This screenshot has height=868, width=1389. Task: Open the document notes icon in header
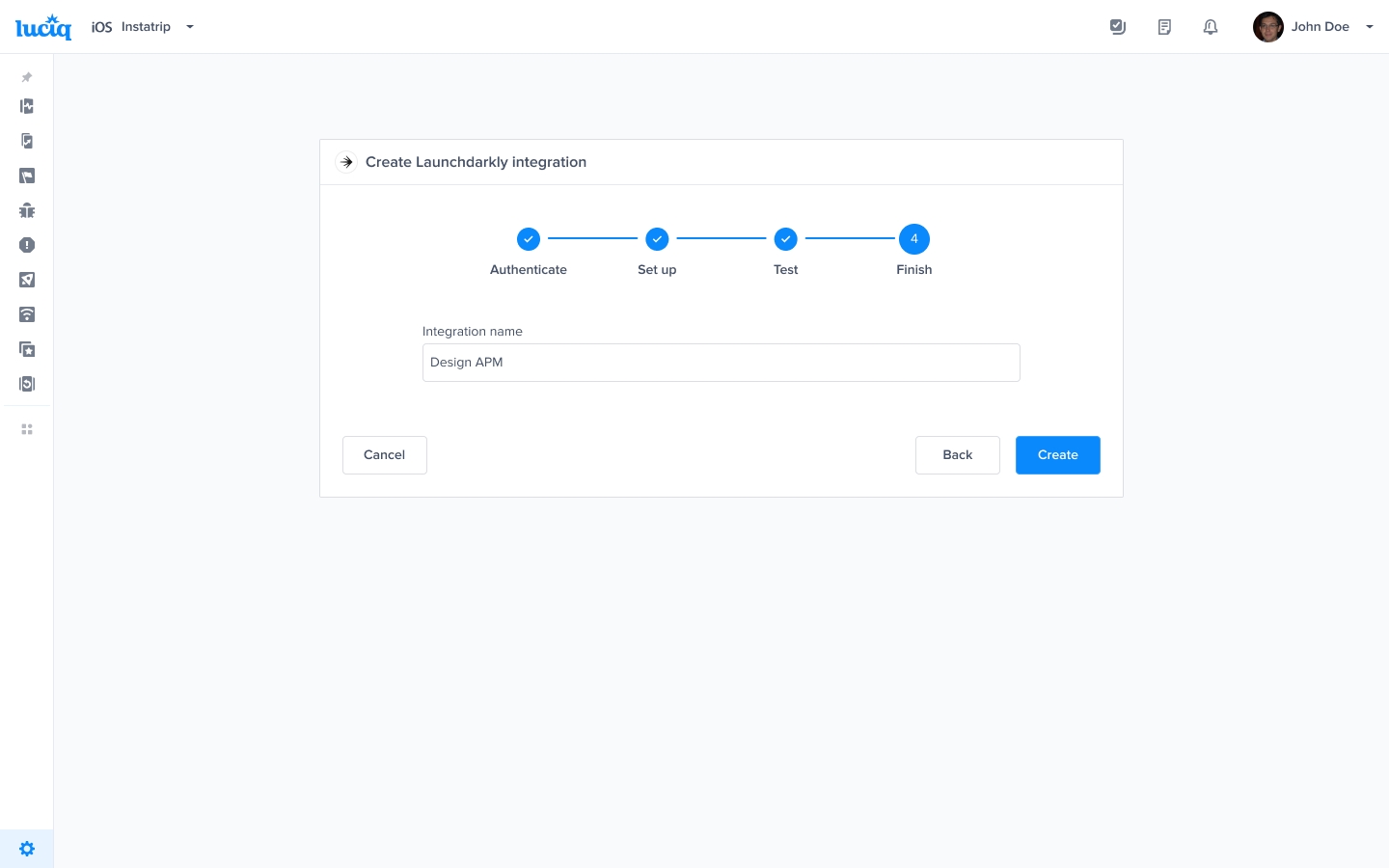pos(1164,27)
